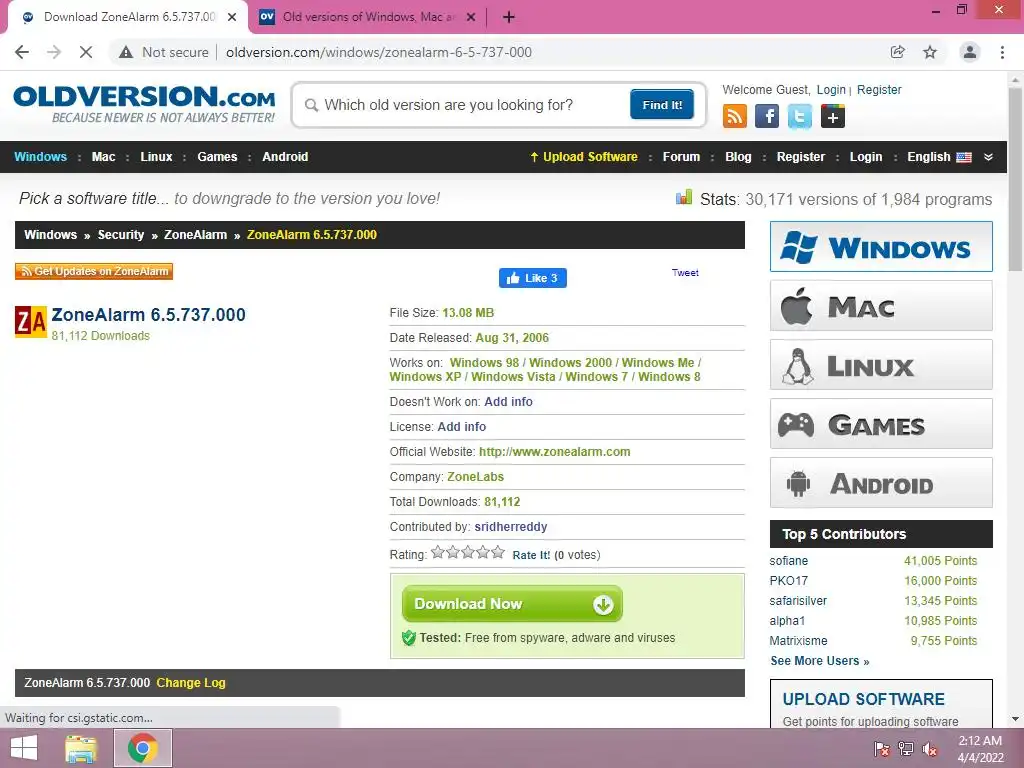Click the plus share icon

[833, 117]
